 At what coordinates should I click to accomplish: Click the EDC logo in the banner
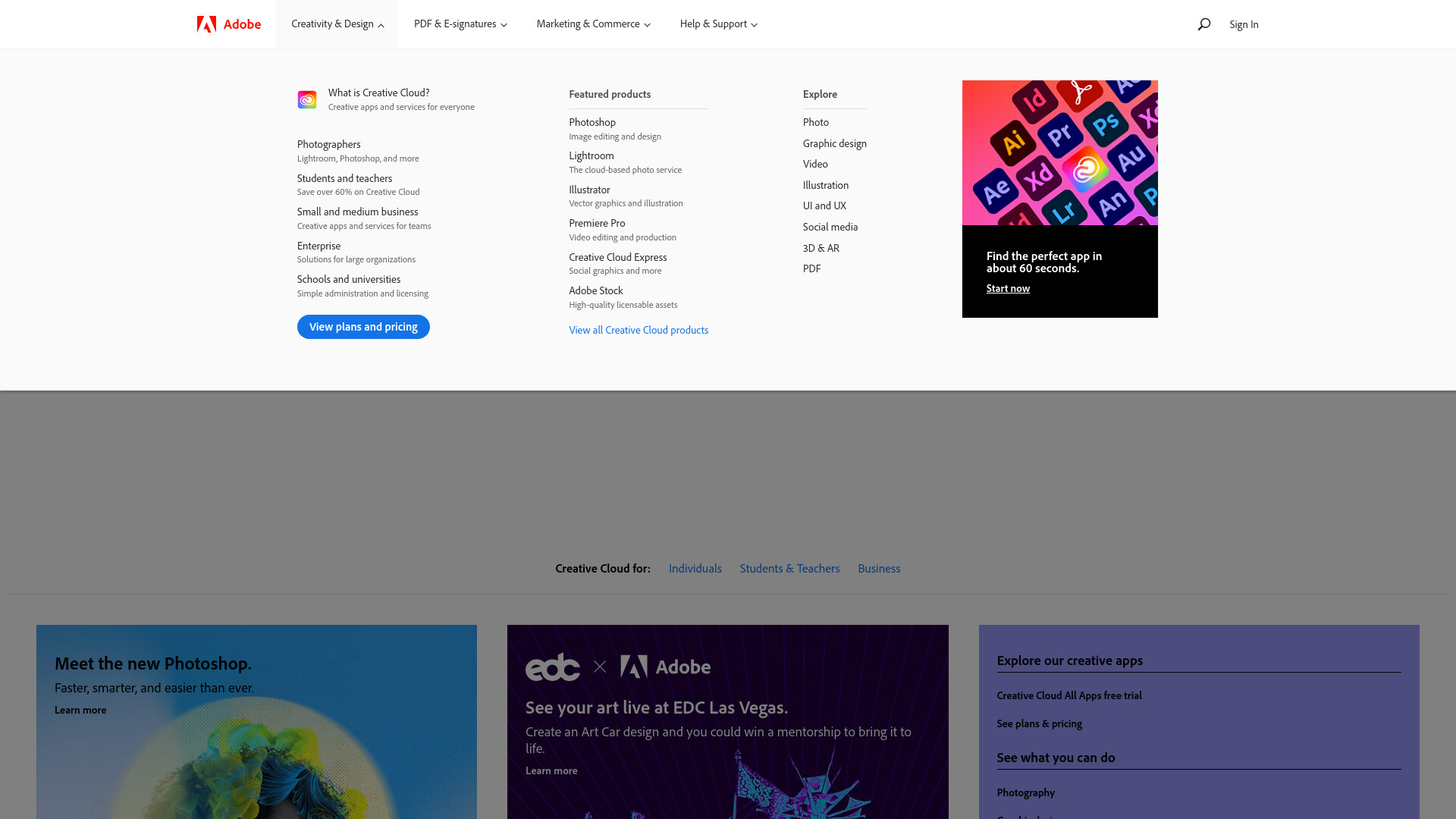coord(553,667)
